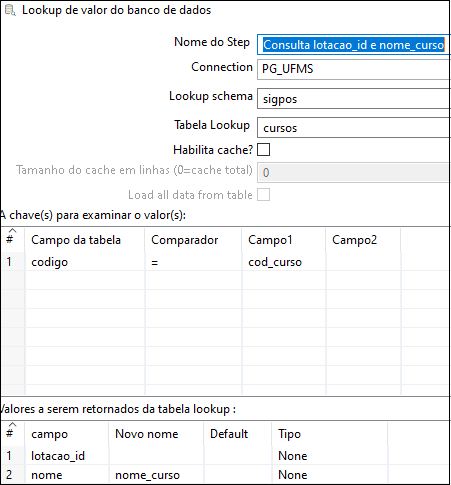Sort keys by the Campo da tabela header
The width and height of the screenshot is (451, 485).
85,240
